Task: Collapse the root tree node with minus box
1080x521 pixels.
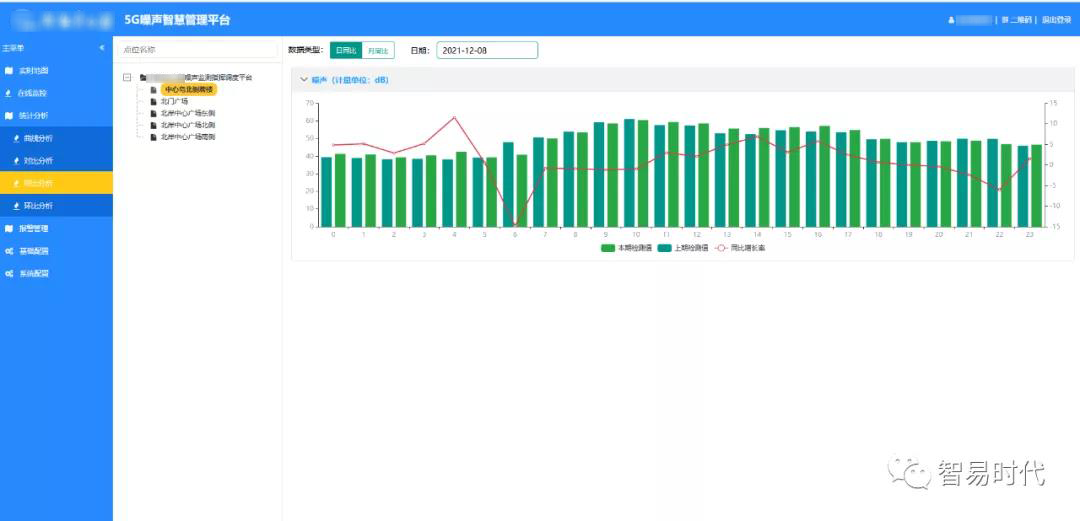Action: click(127, 77)
